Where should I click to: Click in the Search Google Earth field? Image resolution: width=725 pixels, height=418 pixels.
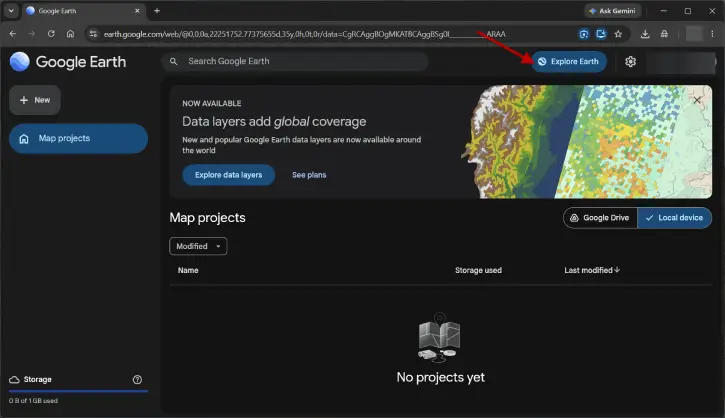click(295, 61)
